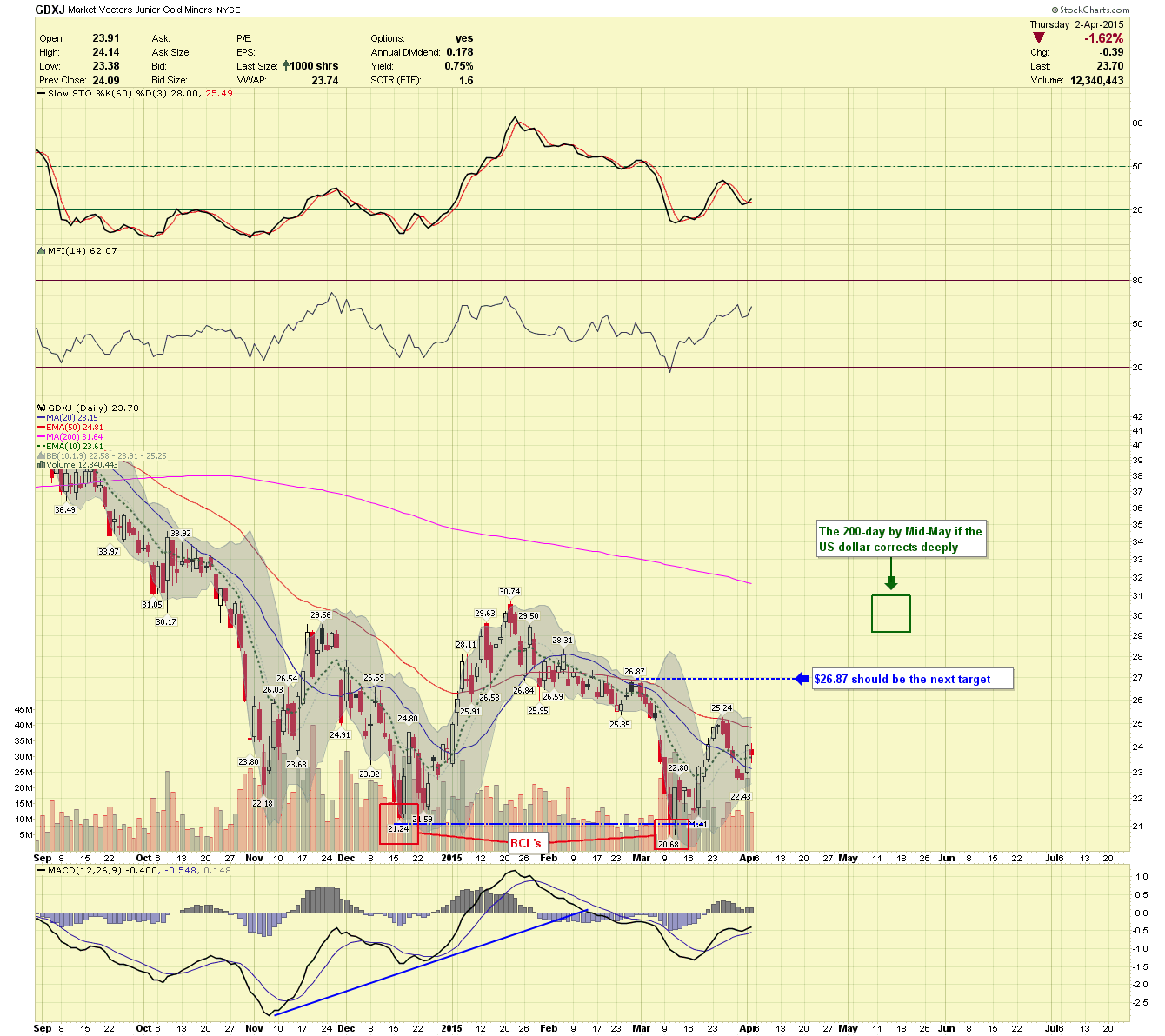This screenshot has height=1036, width=1165.
Task: Click the 28.31 price label
Action: click(563, 641)
